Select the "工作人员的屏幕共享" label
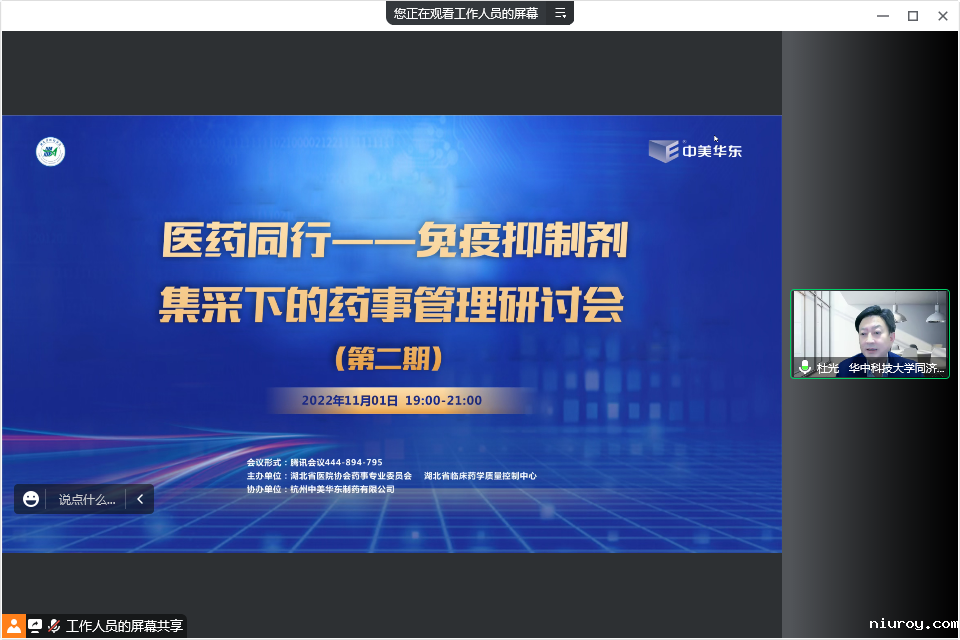Screen dimensions: 960x640 pos(124,626)
